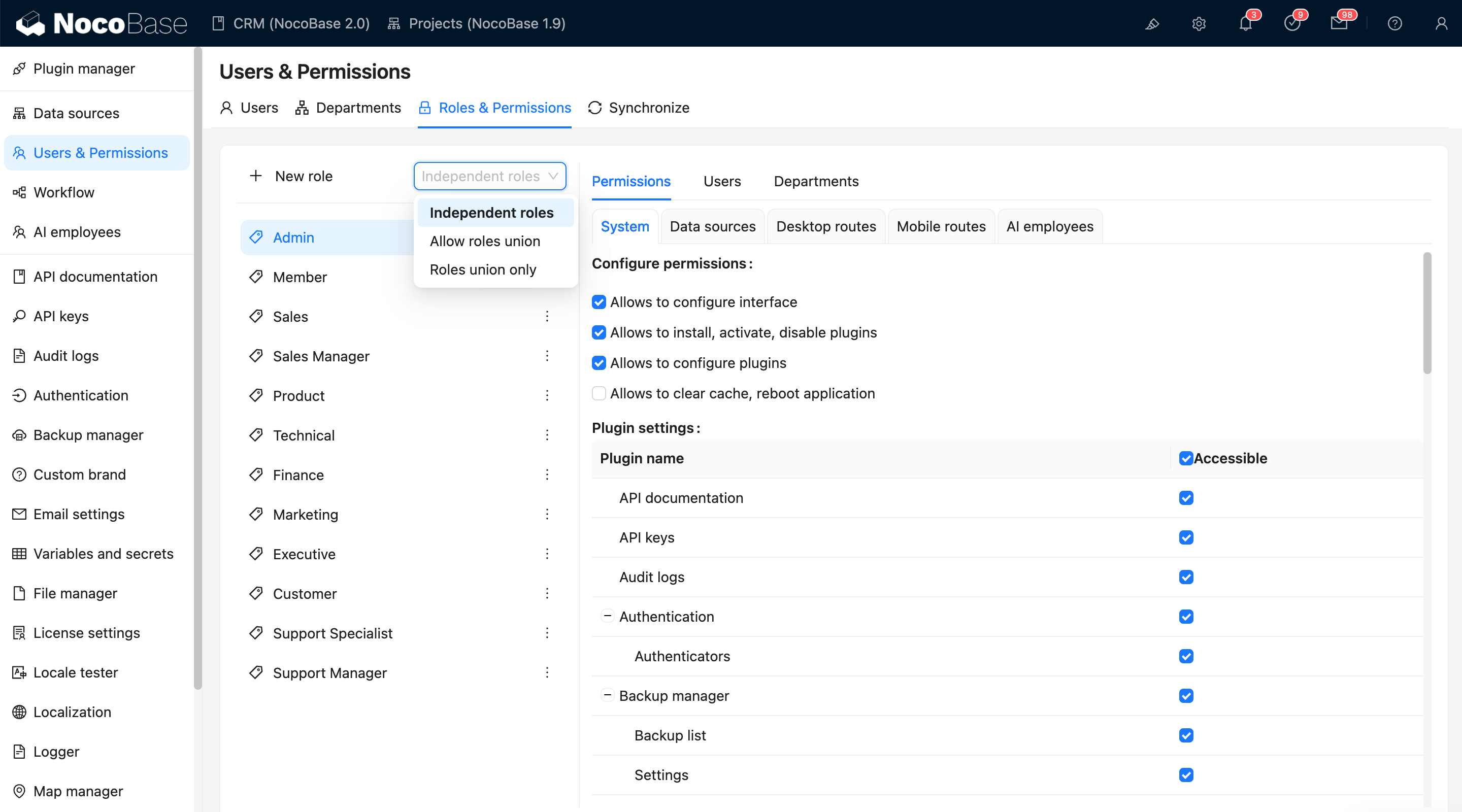Open the mail inbox icon with 98 badge
The image size is (1462, 812).
[1338, 24]
